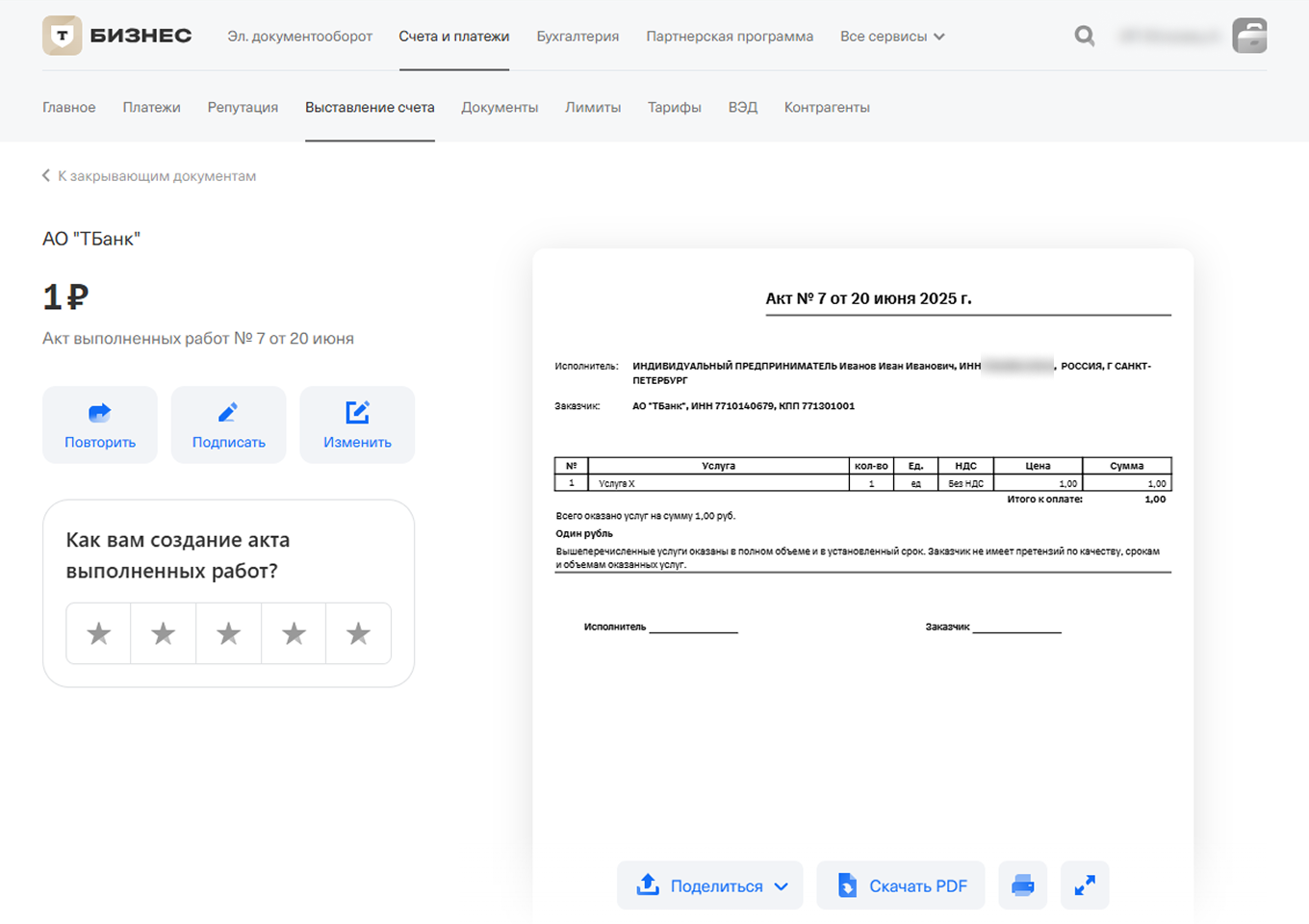Open the Репутация tab
Image resolution: width=1309 pixels, height=924 pixels.
pyautogui.click(x=243, y=108)
